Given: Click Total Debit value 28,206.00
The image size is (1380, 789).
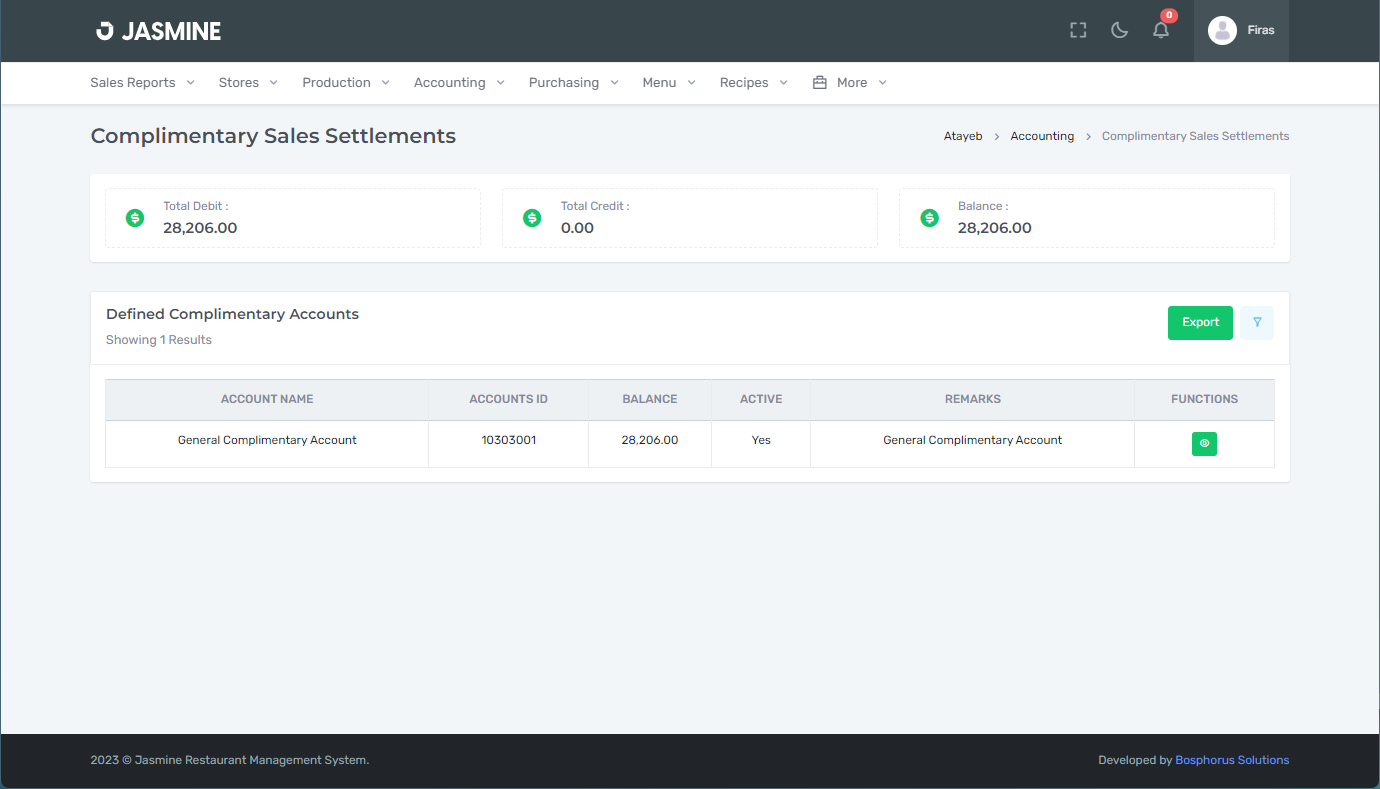Looking at the screenshot, I should [200, 228].
